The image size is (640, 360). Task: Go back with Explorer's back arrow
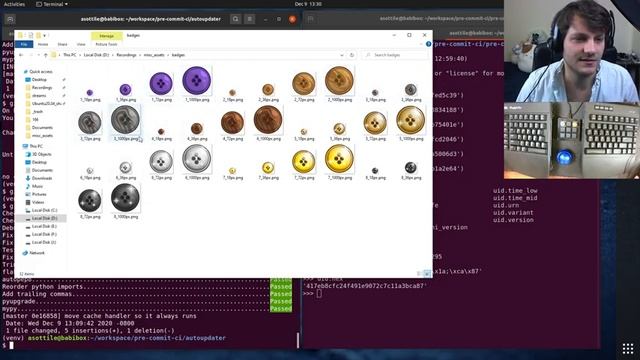pyautogui.click(x=21, y=55)
